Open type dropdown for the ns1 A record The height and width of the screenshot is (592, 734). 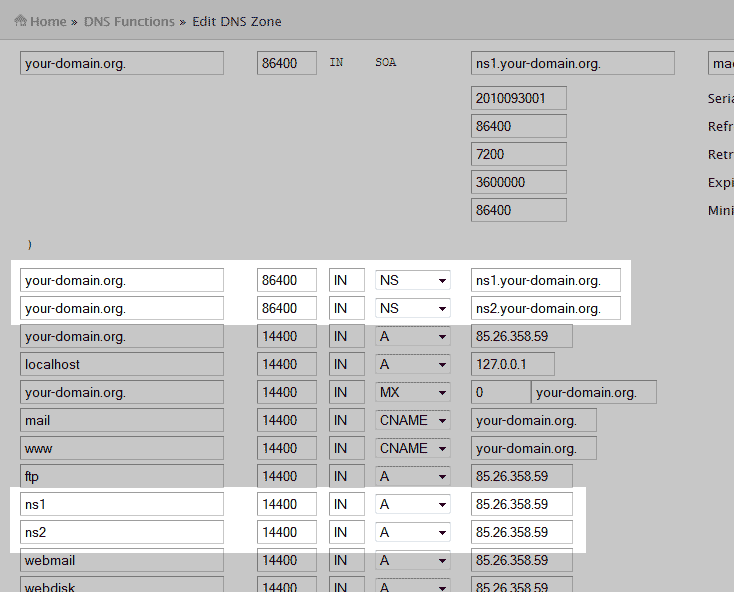[413, 504]
